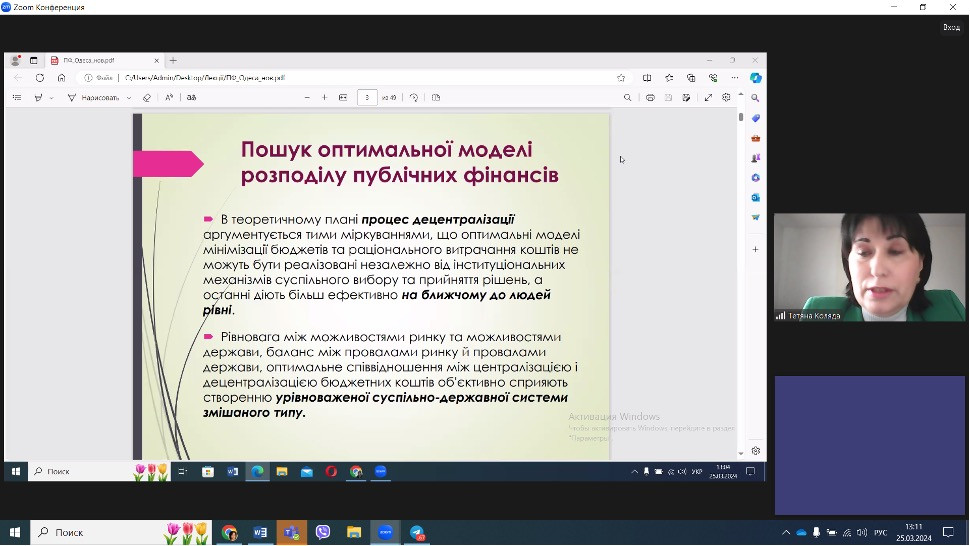The image size is (970, 546).
Task: Click the Copilot icon in the Edge window
Action: coord(756,78)
